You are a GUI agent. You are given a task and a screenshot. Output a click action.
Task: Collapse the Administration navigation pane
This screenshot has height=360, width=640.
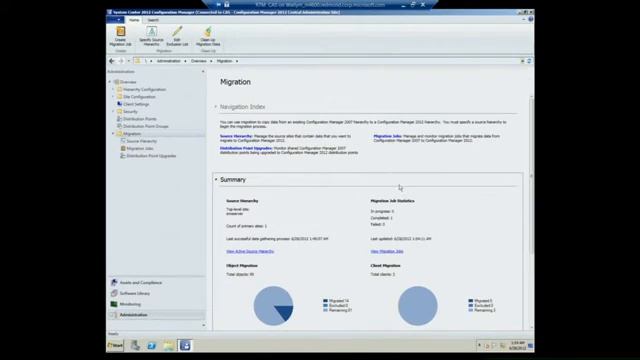203,71
